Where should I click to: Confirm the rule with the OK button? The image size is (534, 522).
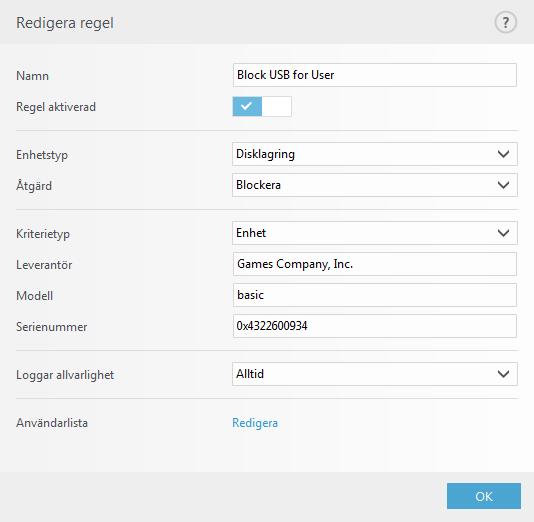pos(484,496)
